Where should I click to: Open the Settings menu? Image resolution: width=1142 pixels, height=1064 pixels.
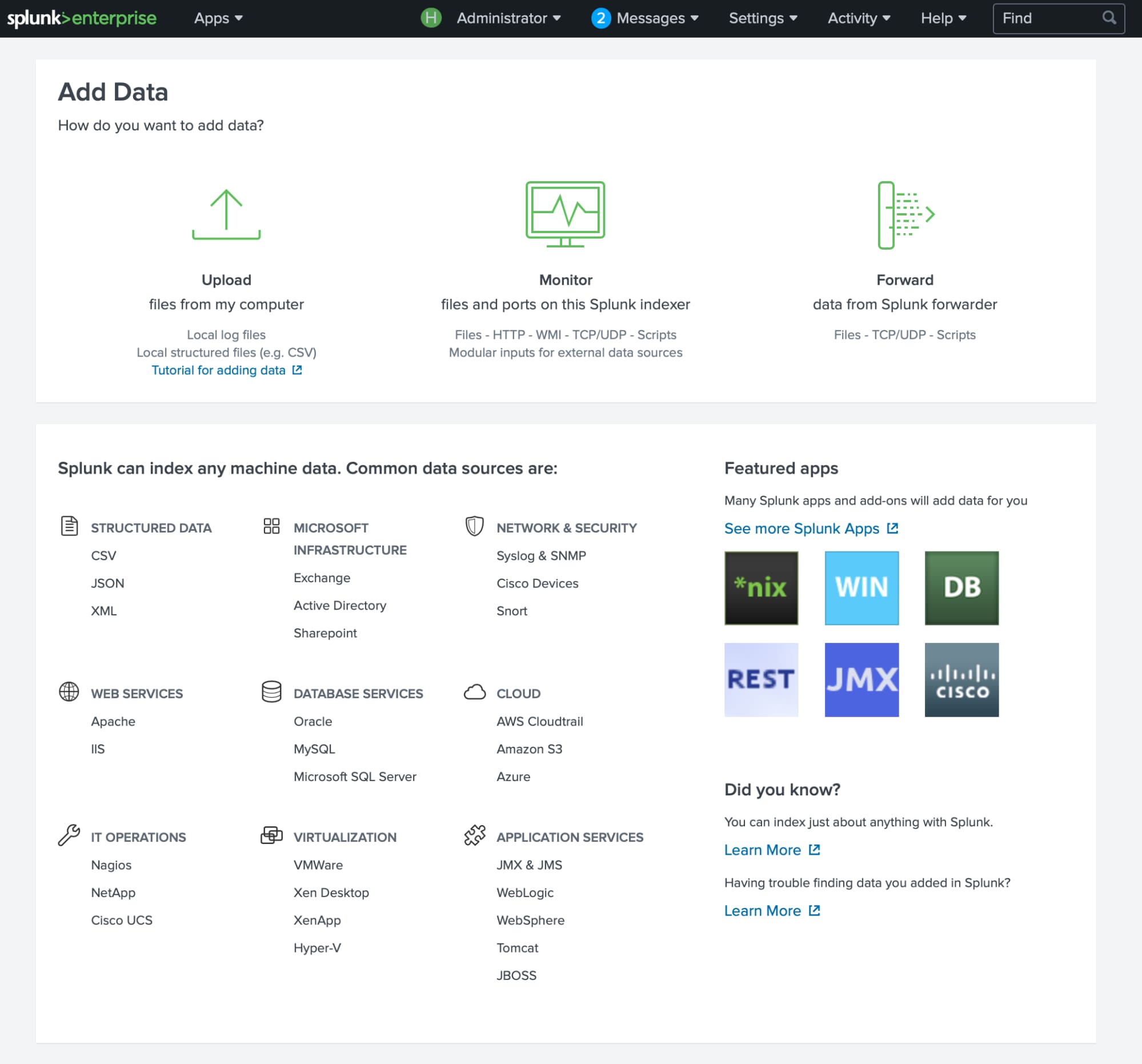pos(762,18)
